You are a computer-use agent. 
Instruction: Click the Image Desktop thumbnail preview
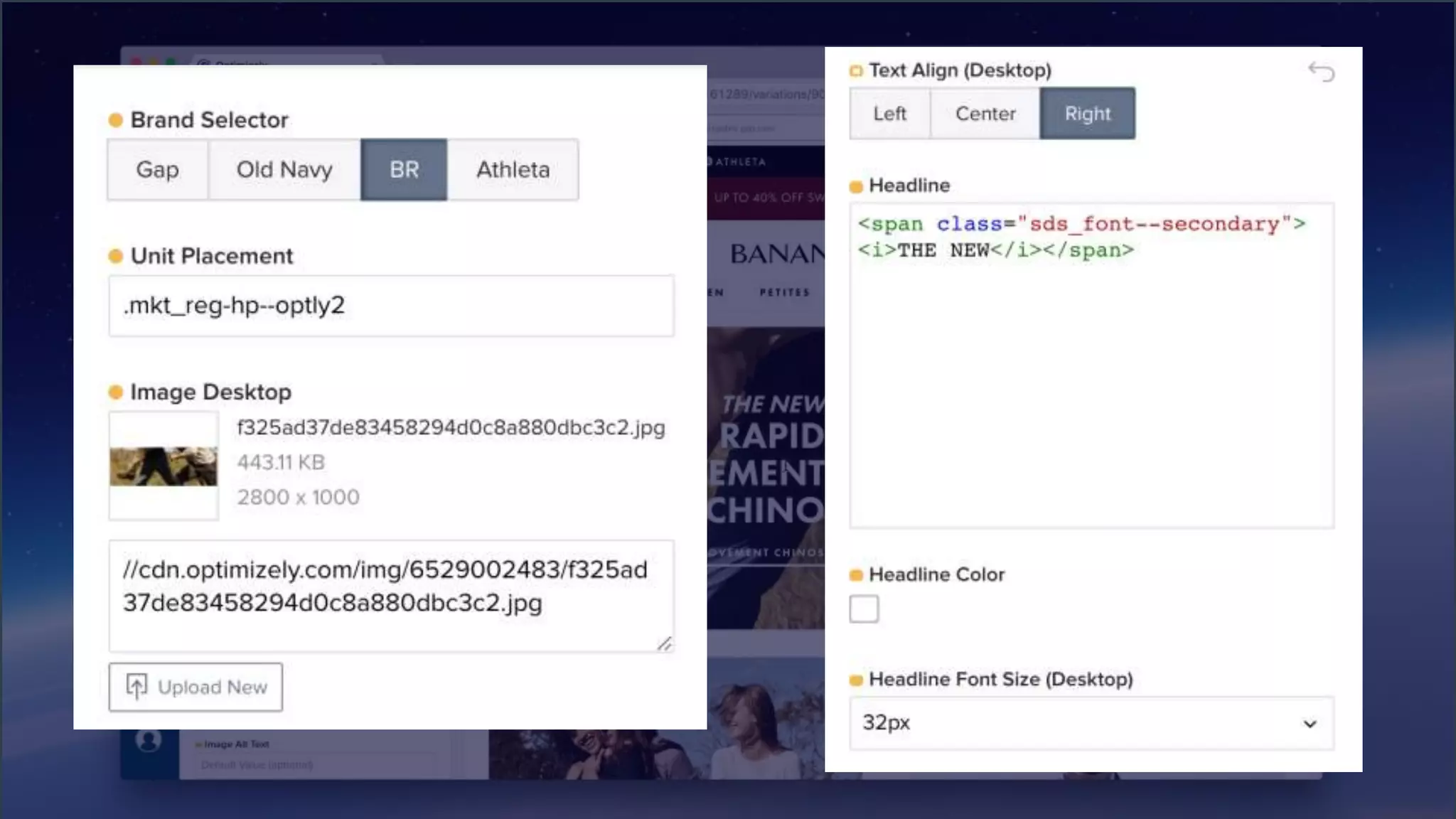(164, 466)
